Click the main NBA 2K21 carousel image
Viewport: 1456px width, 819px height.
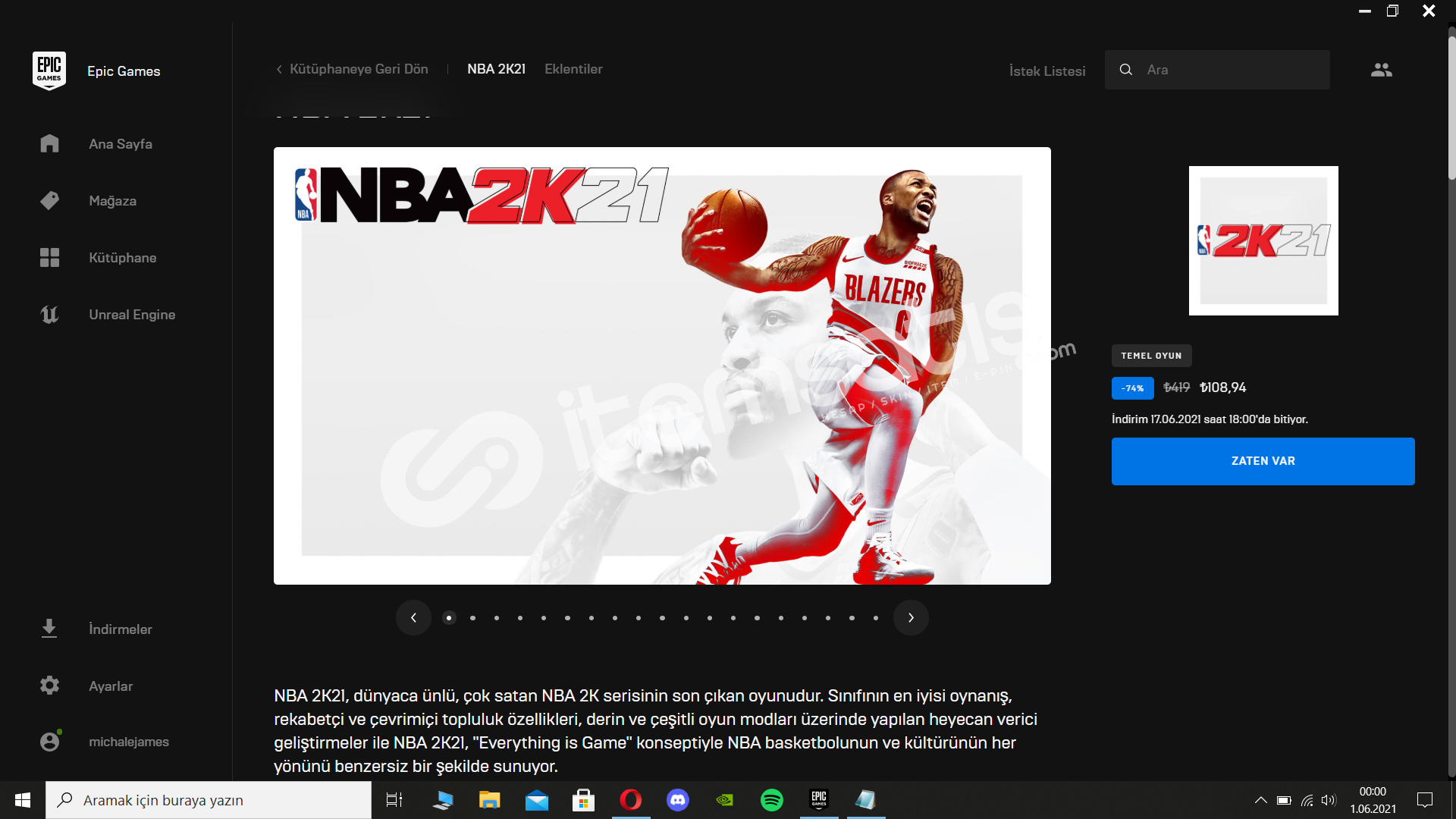click(x=662, y=366)
